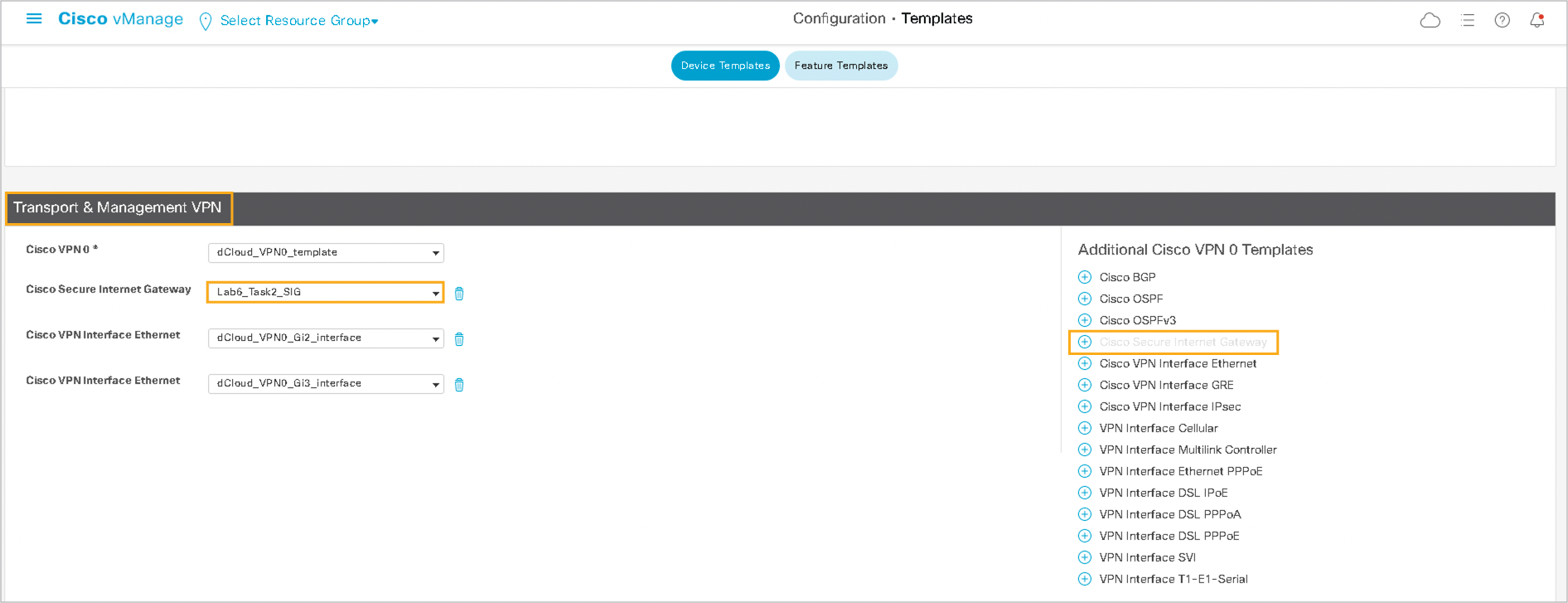Add Cisco VPN Interface IPsec plus icon
Image resolution: width=1568 pixels, height=603 pixels.
click(x=1084, y=406)
